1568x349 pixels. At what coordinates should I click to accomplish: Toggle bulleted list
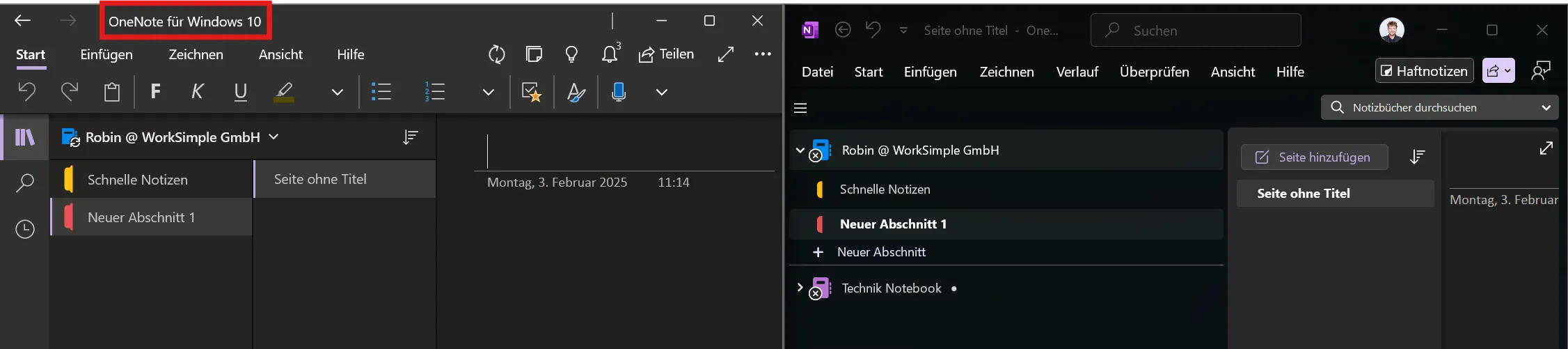[381, 91]
